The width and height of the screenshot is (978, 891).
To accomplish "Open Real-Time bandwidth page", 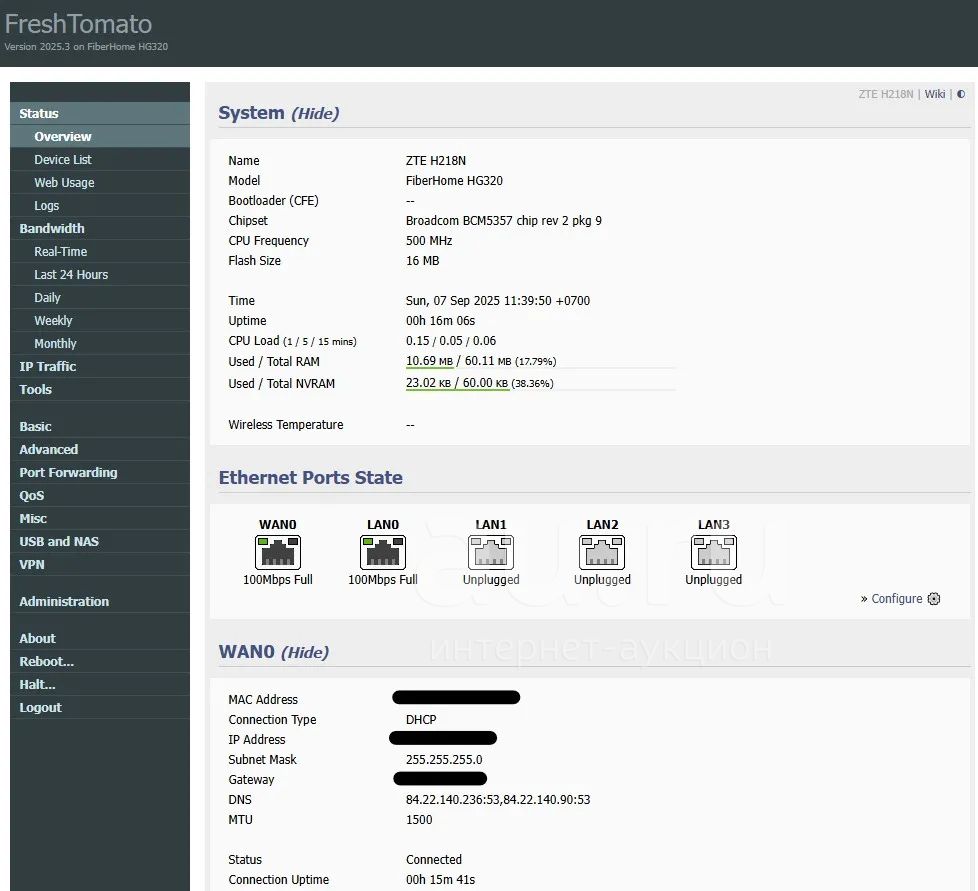I will coord(100,251).
